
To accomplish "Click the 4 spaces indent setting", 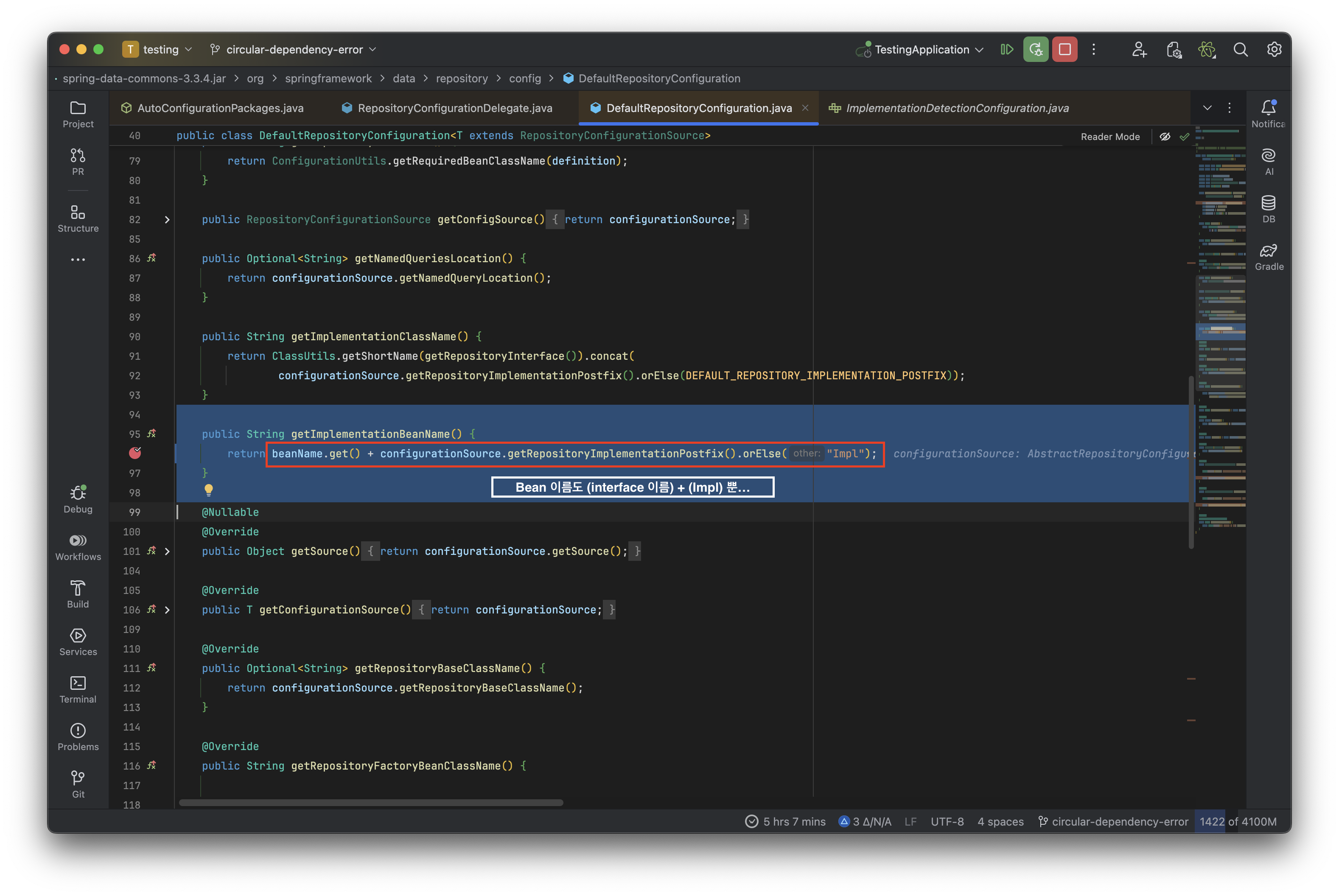I will [x=1000, y=821].
